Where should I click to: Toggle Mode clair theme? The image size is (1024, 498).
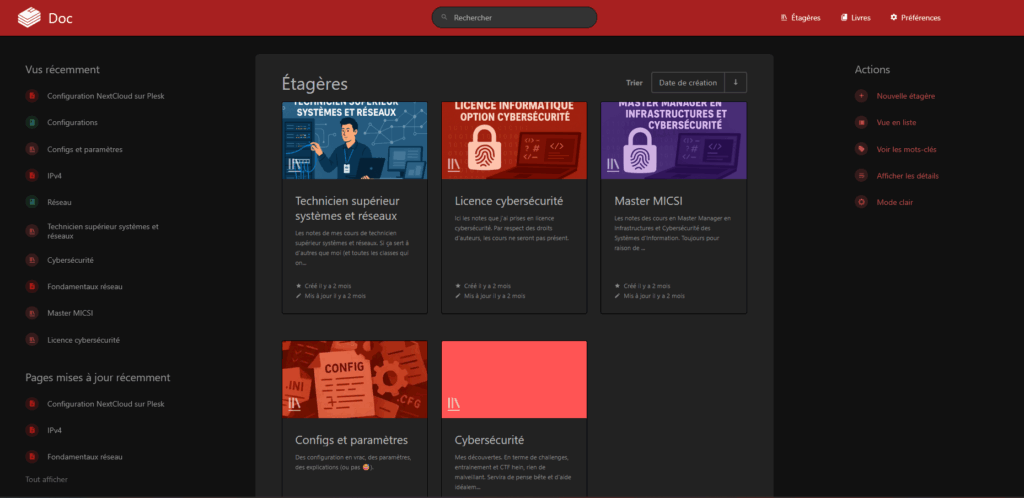tap(896, 202)
